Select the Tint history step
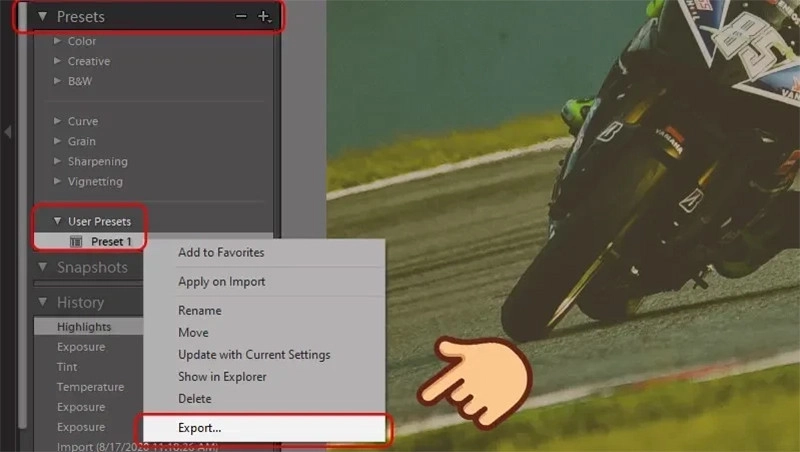This screenshot has width=800, height=452. click(x=67, y=367)
